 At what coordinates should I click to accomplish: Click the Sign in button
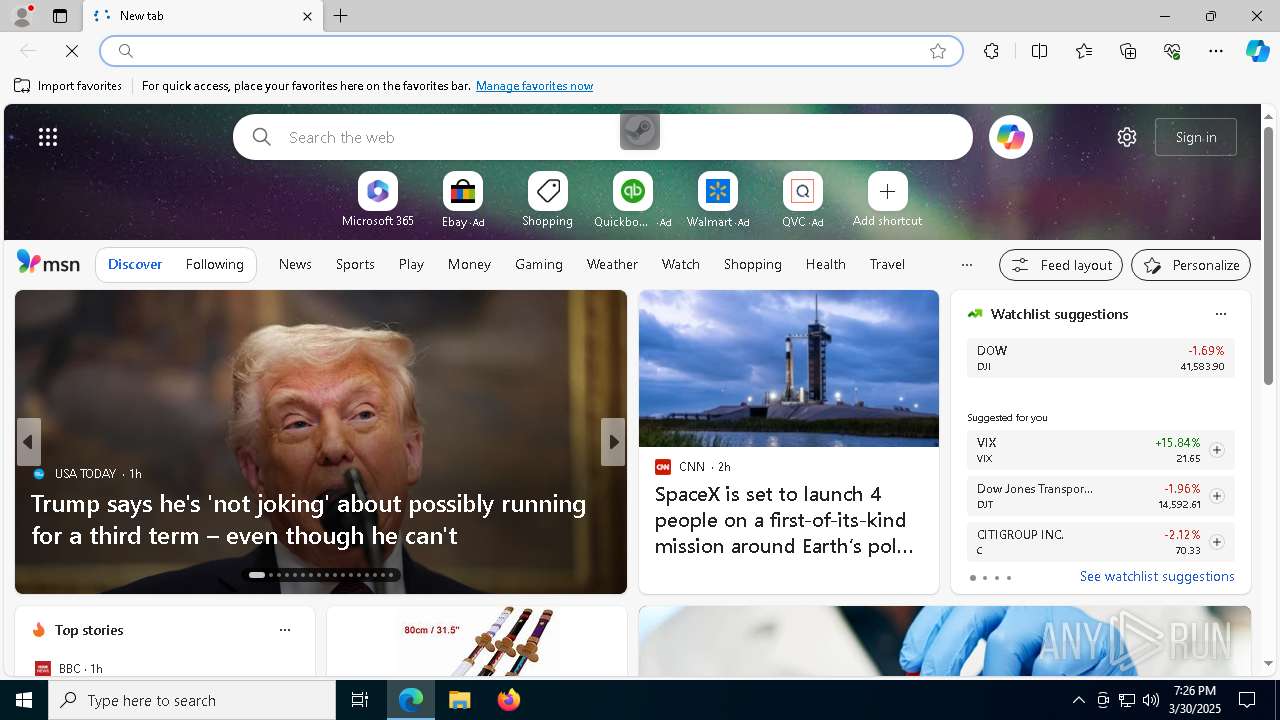pos(1196,137)
